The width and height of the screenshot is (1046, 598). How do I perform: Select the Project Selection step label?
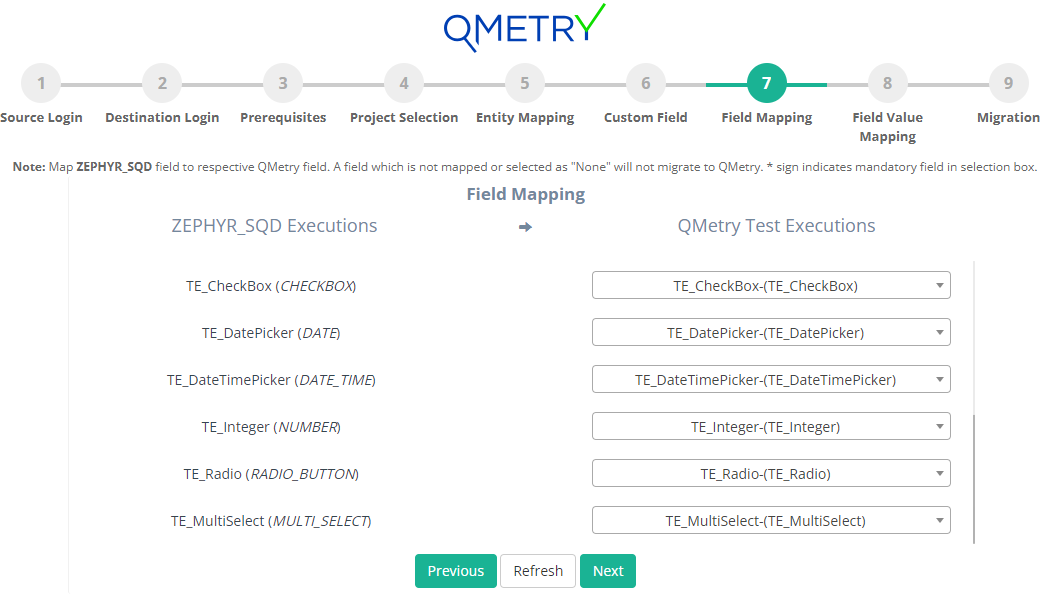[404, 118]
